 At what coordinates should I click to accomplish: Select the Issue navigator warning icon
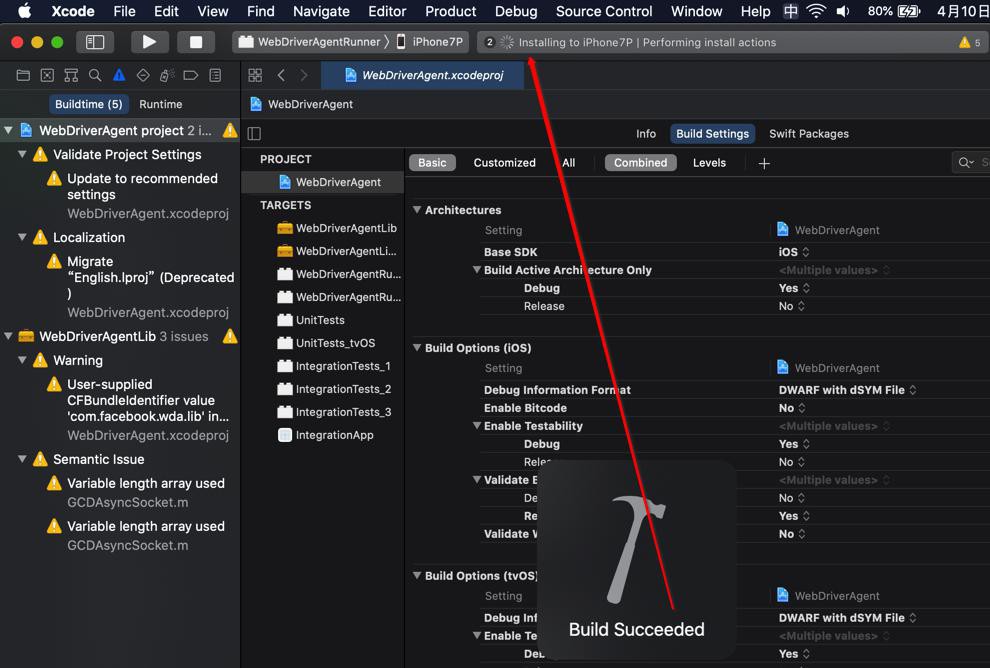coord(119,76)
